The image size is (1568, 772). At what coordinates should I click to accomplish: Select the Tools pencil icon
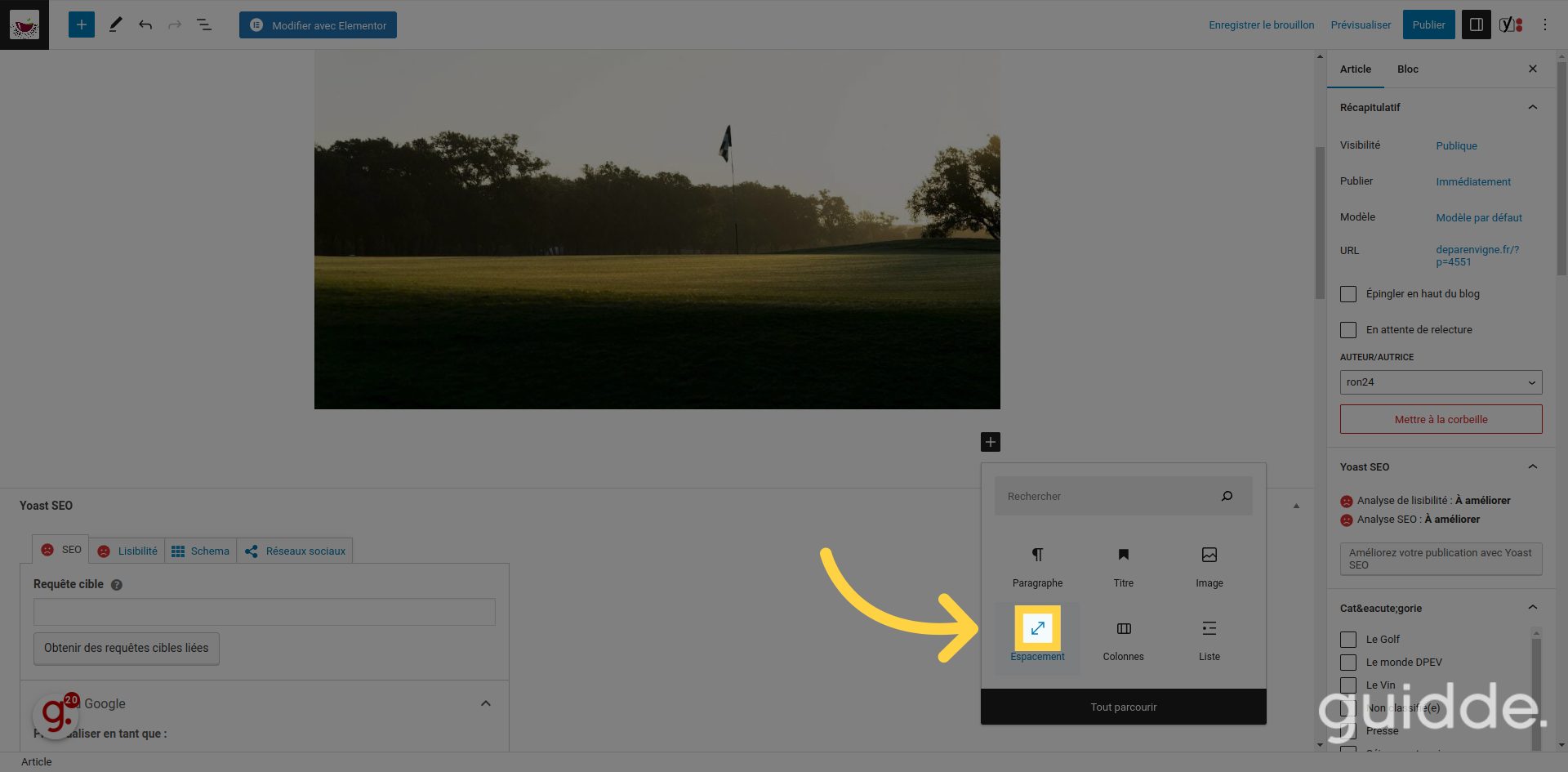115,25
